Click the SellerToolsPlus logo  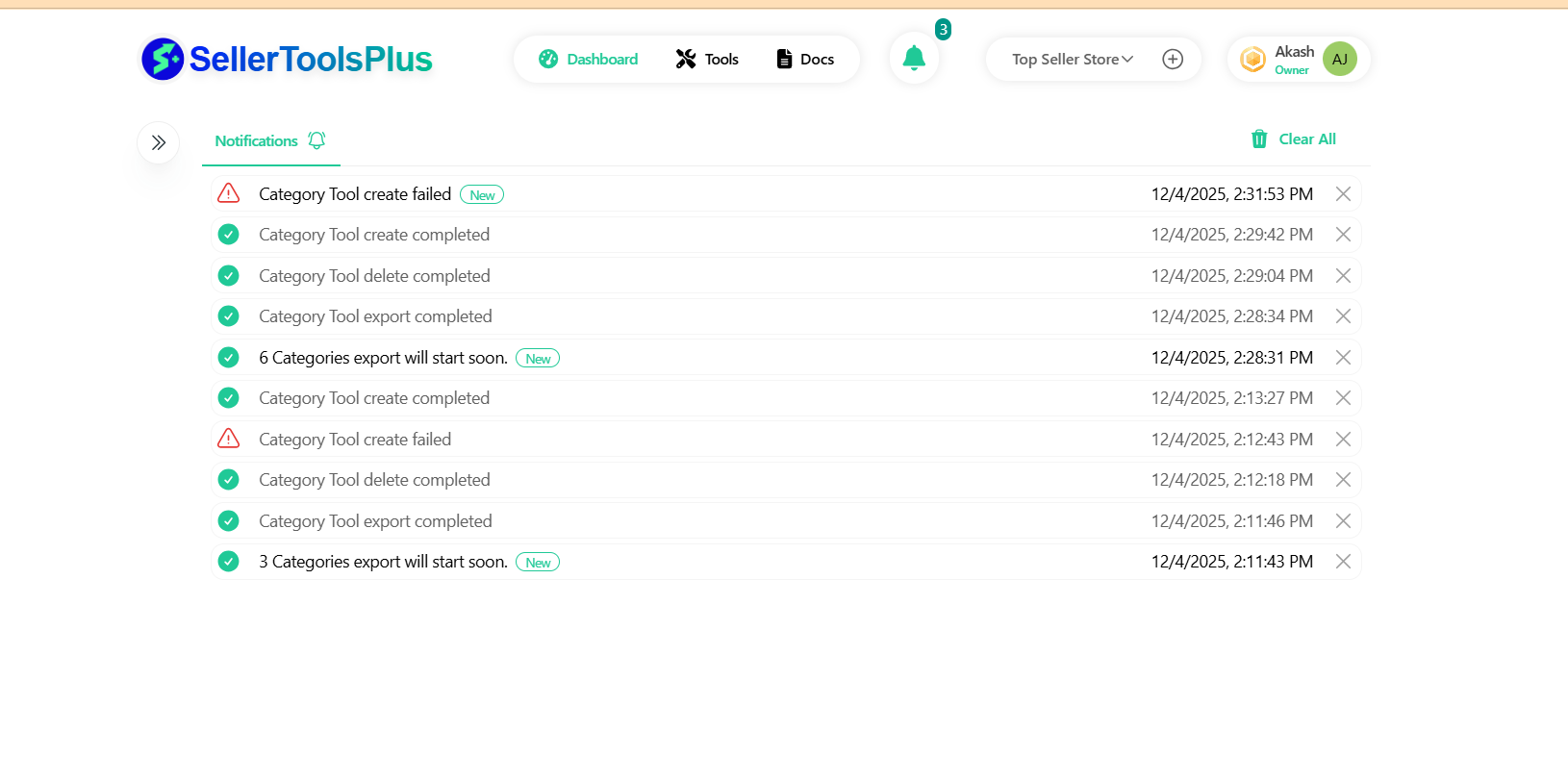pyautogui.click(x=287, y=59)
